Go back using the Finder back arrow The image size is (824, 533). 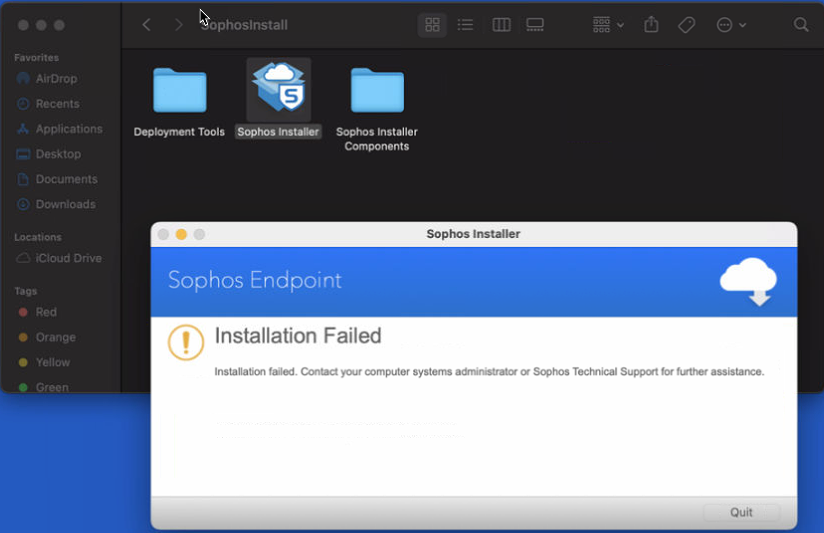pos(147,25)
